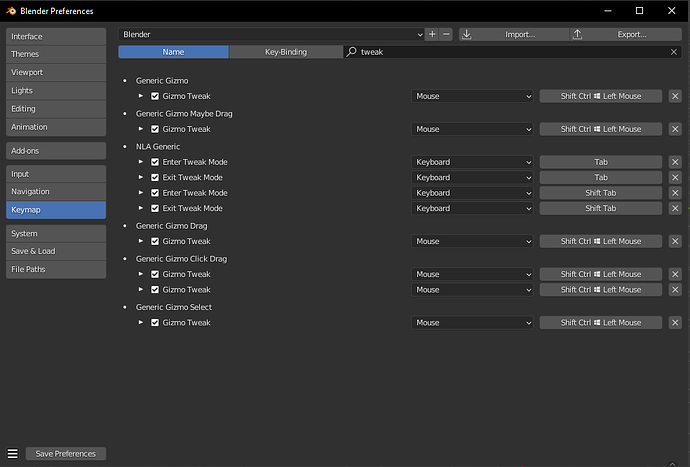The height and width of the screenshot is (467, 690).
Task: Uncheck Exit Tweak Mode with Shift Tab
Action: 155,208
